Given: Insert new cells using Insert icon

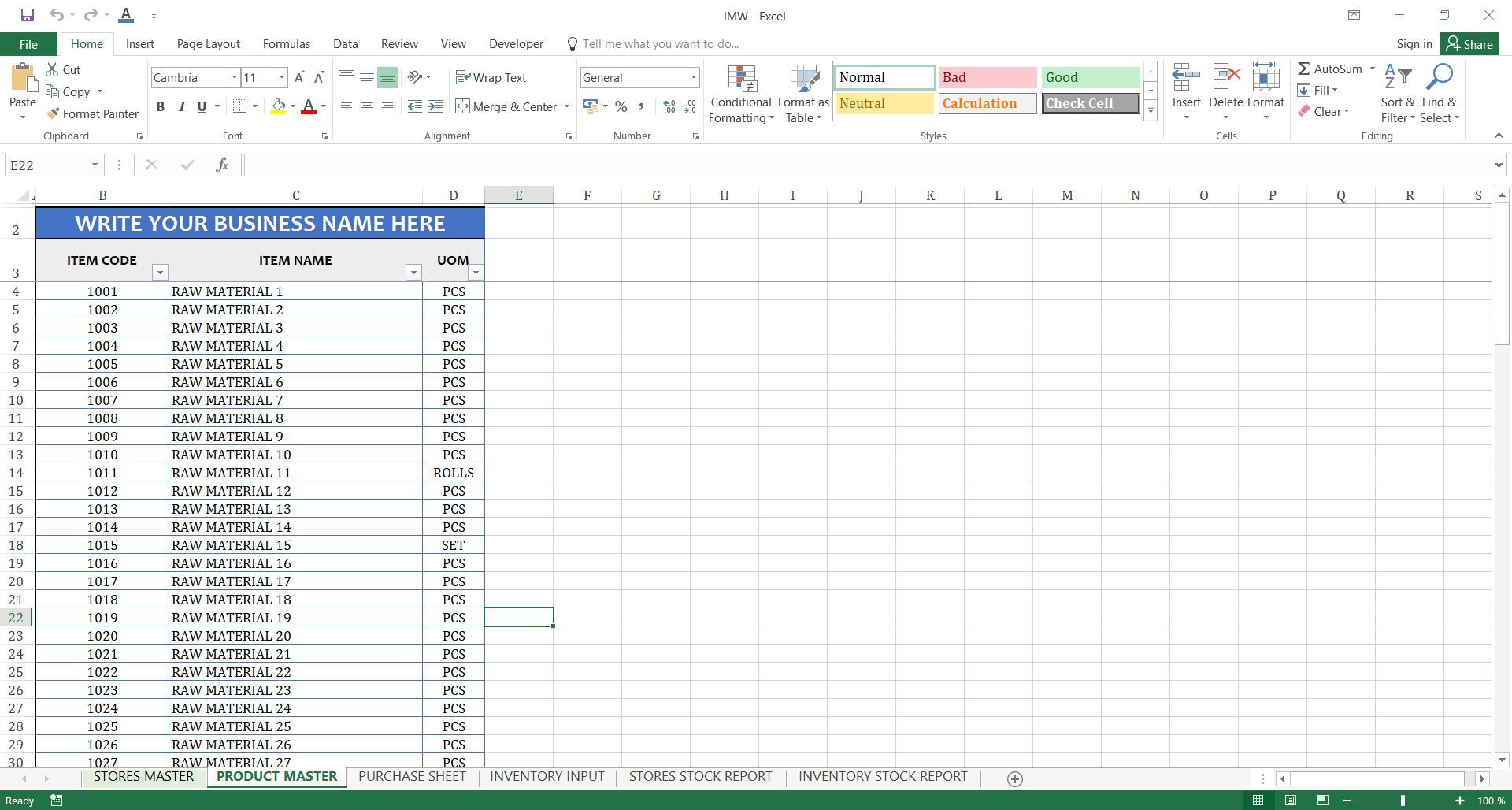Looking at the screenshot, I should click(x=1186, y=79).
